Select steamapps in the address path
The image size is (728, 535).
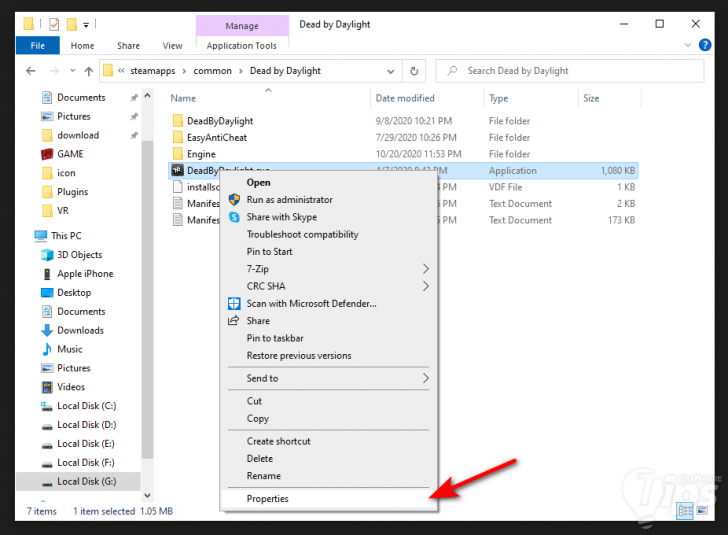pos(153,71)
